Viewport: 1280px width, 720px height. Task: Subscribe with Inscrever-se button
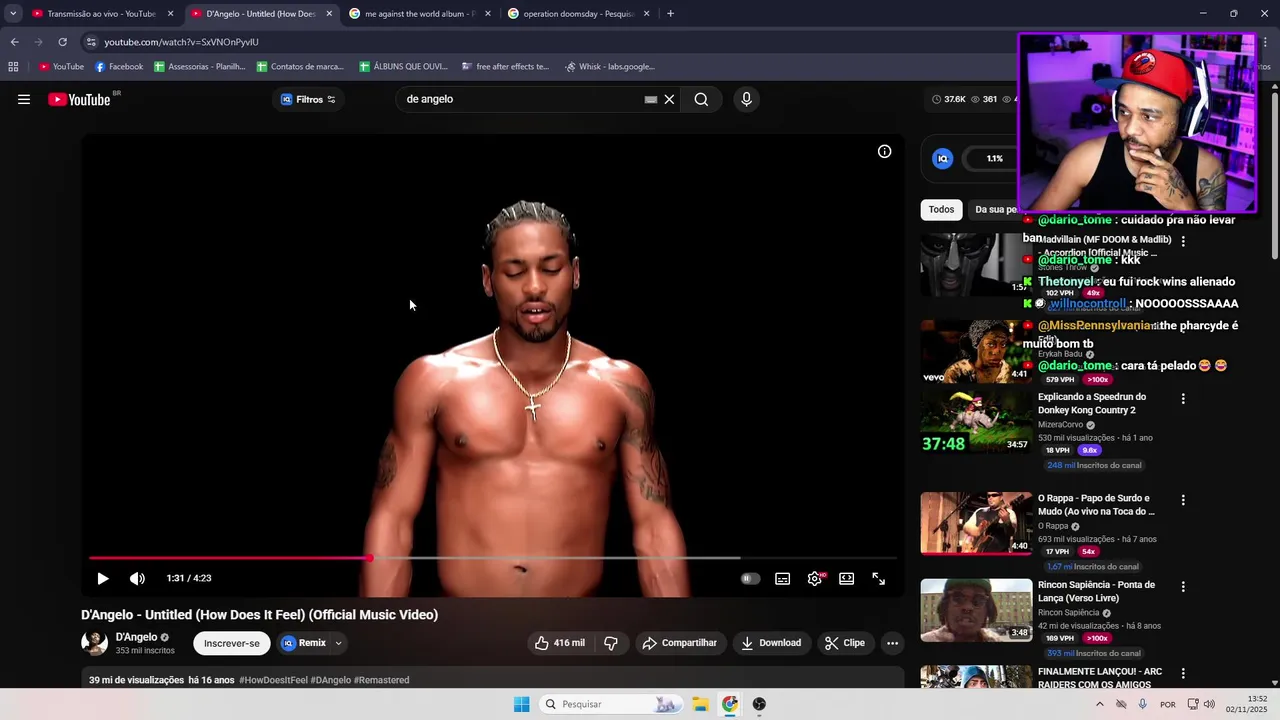pos(232,643)
